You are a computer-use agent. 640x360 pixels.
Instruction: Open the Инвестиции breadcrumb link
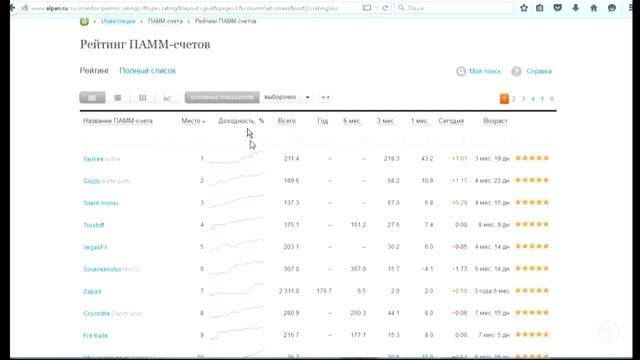coord(118,21)
